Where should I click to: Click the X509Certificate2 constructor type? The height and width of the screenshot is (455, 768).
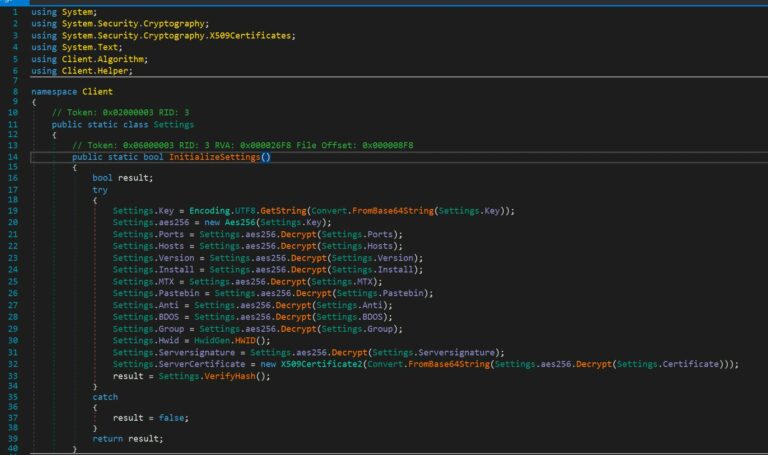click(321, 364)
